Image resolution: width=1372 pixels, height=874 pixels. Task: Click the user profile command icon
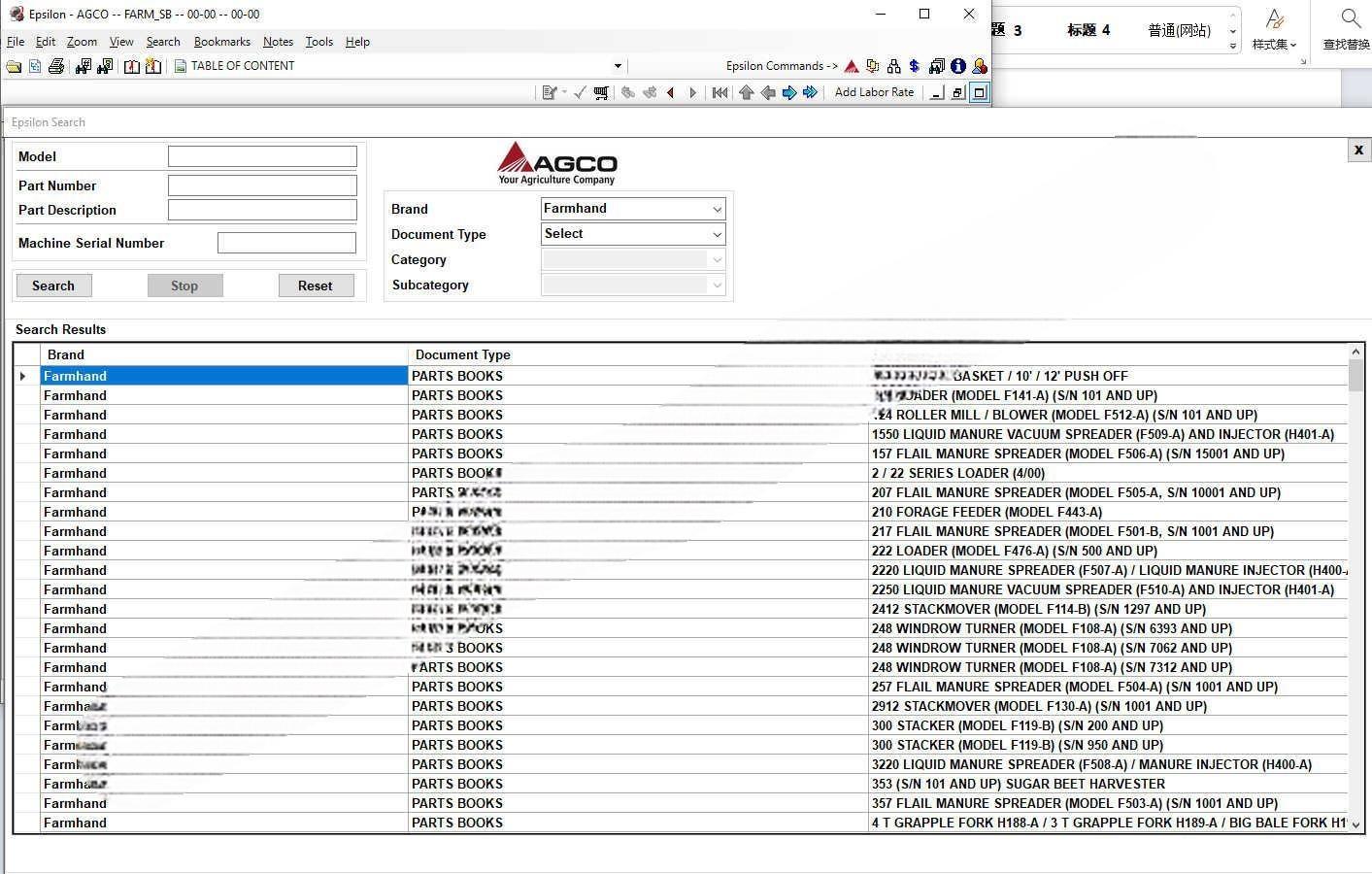(980, 66)
